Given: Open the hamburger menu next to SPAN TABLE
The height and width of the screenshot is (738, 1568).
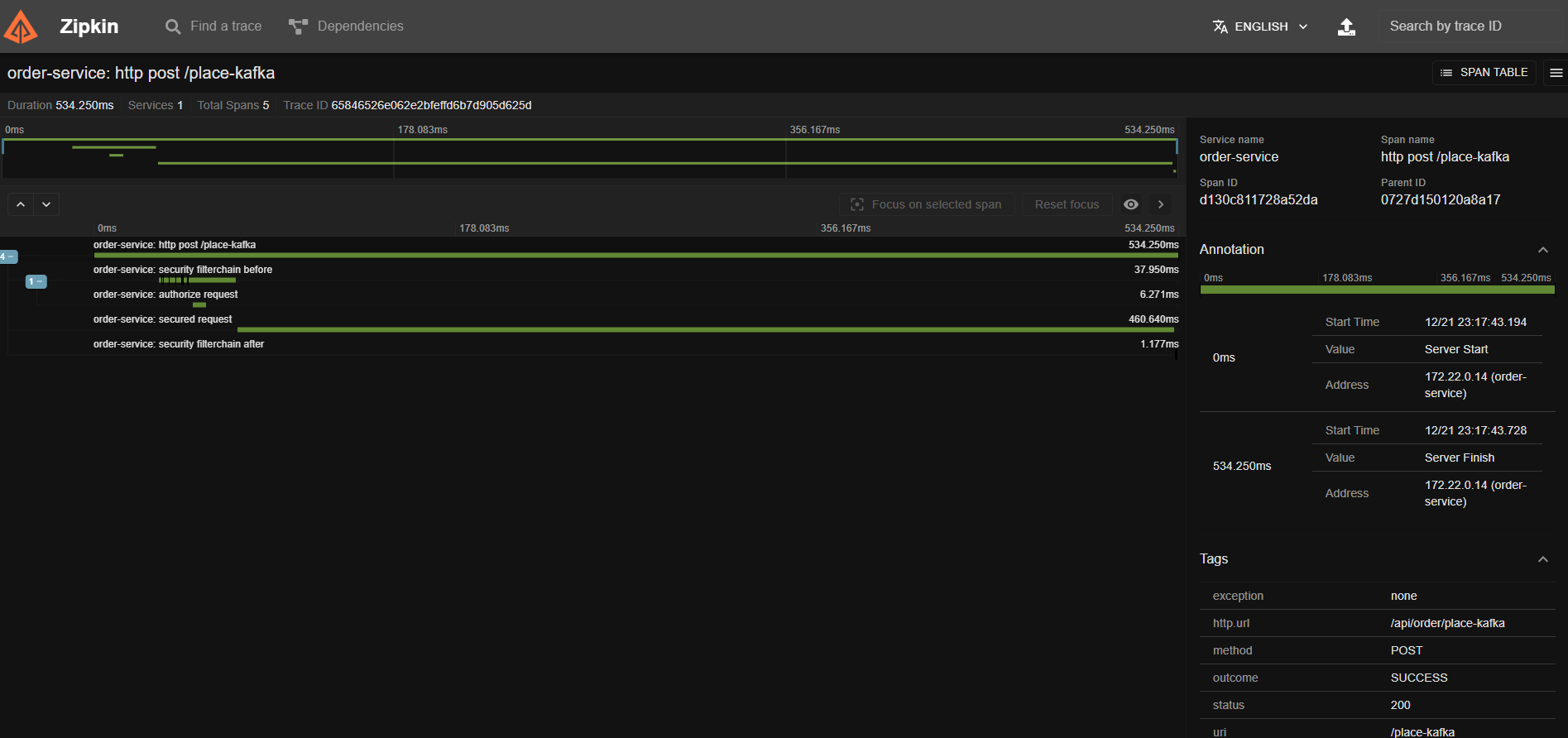Looking at the screenshot, I should point(1556,73).
